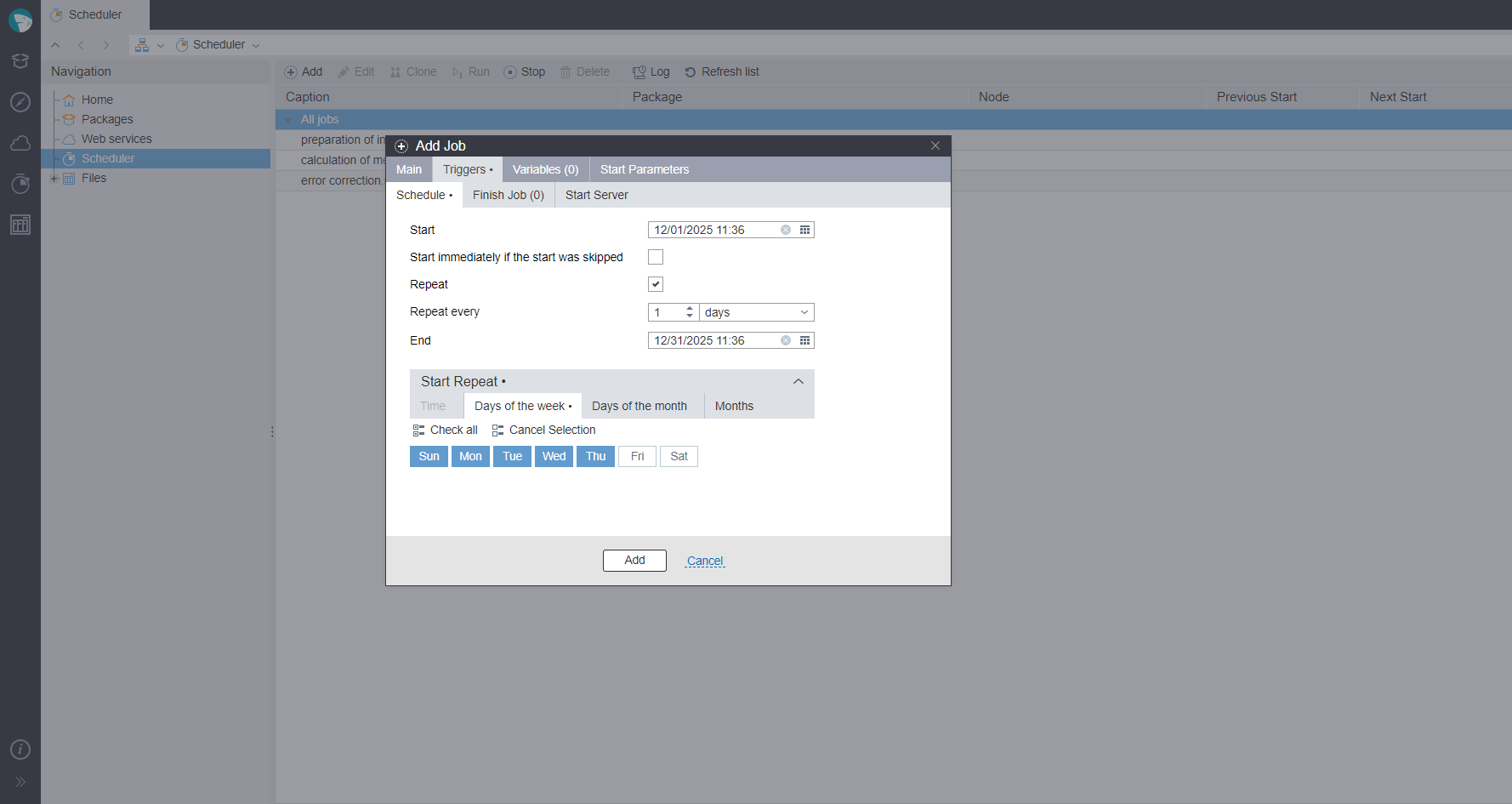Open the Days of the month tab

[x=639, y=406]
